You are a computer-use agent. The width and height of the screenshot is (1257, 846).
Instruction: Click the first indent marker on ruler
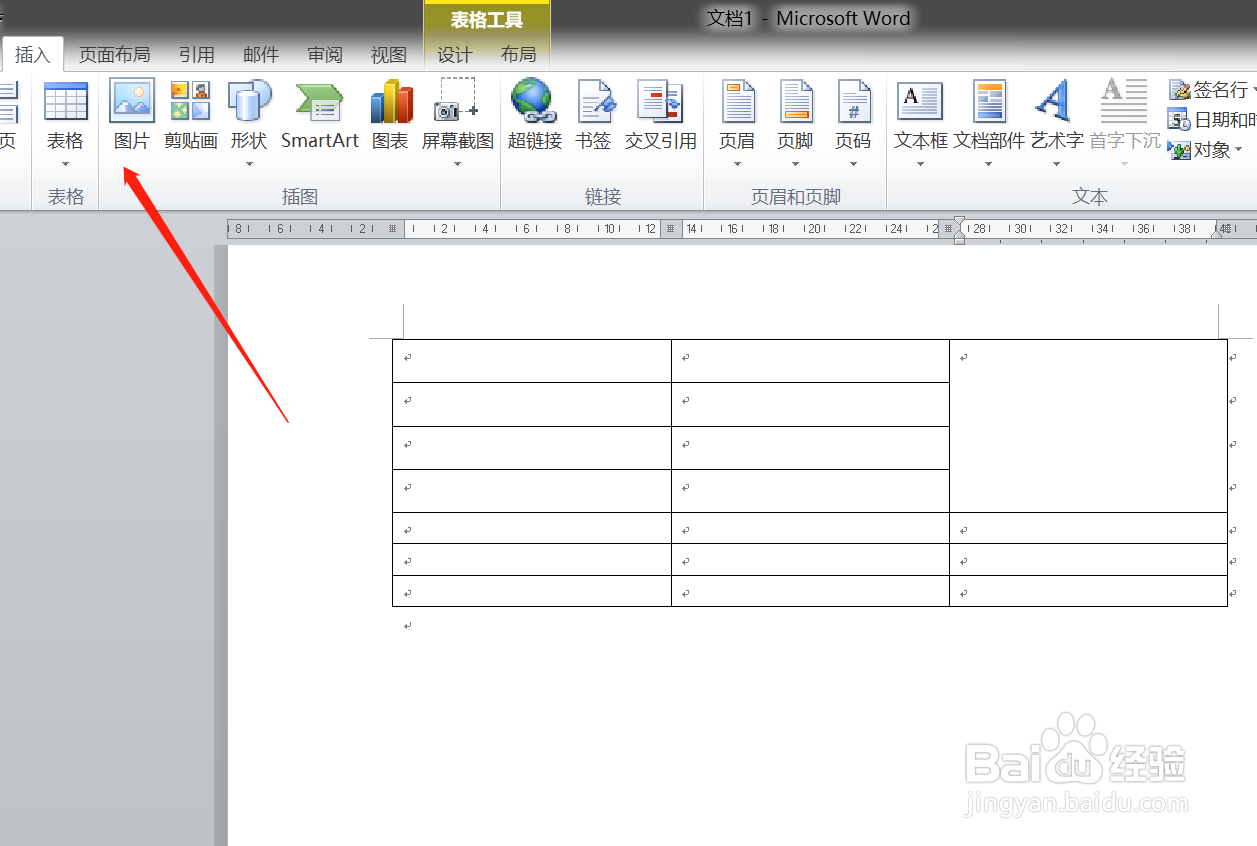click(x=959, y=222)
